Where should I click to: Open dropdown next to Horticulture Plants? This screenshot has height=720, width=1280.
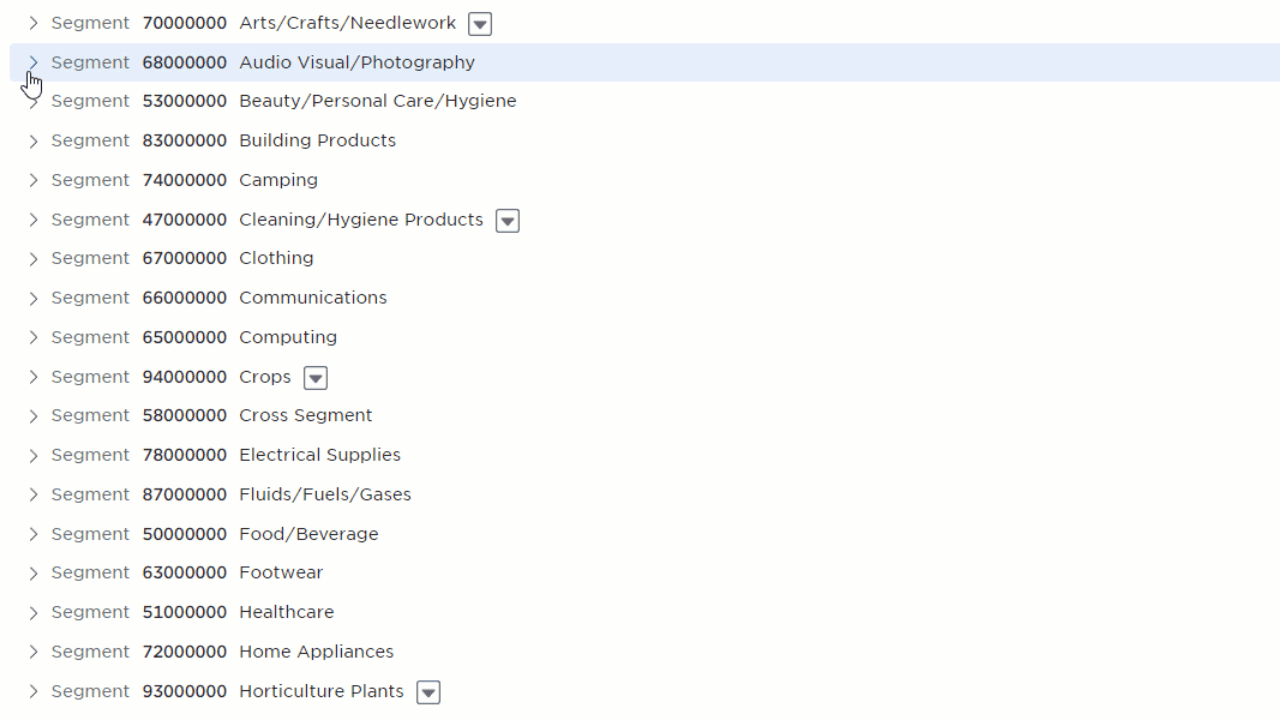point(428,692)
